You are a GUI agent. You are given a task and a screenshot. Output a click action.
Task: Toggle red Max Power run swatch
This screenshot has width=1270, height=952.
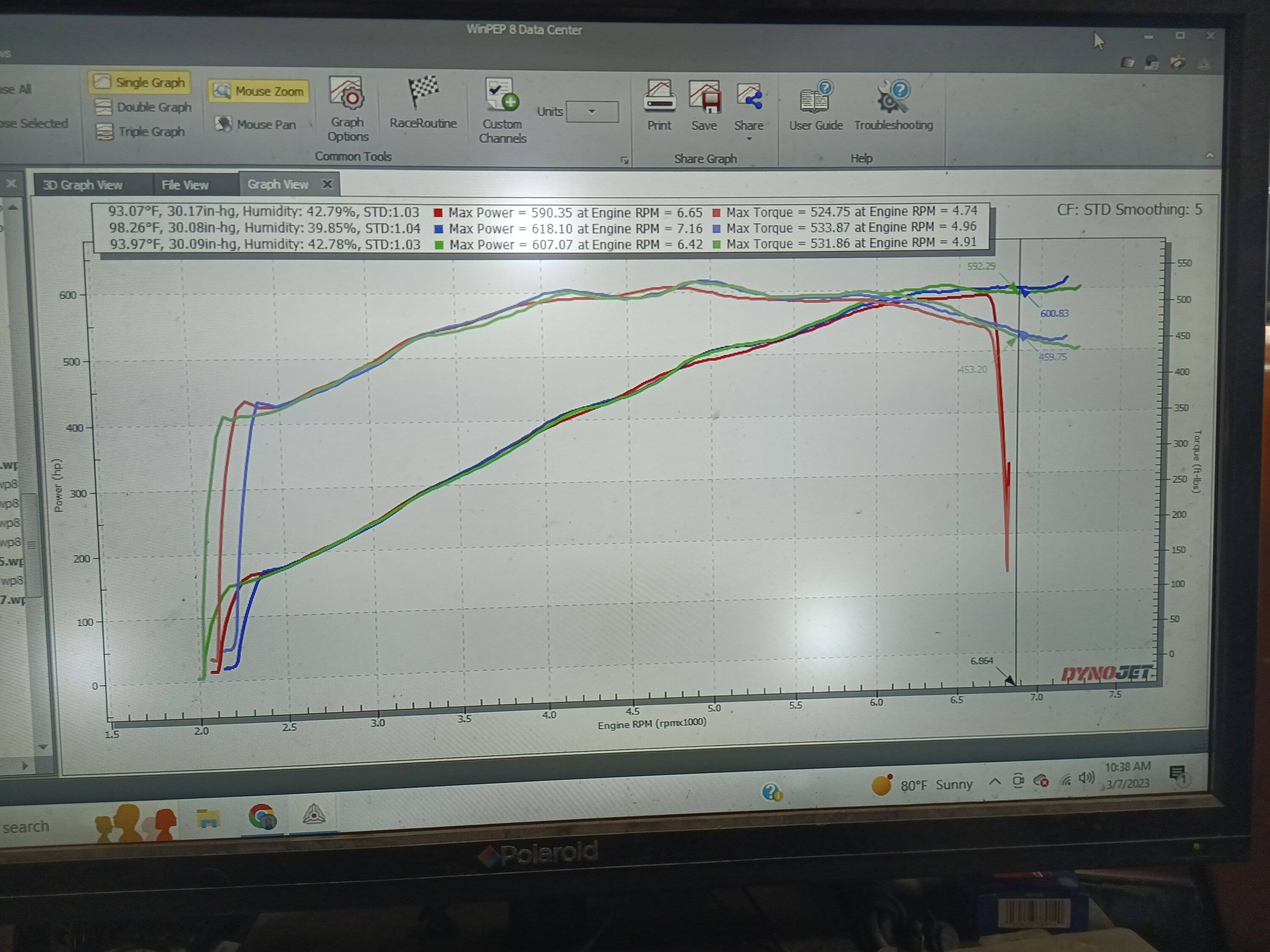pyautogui.click(x=438, y=213)
